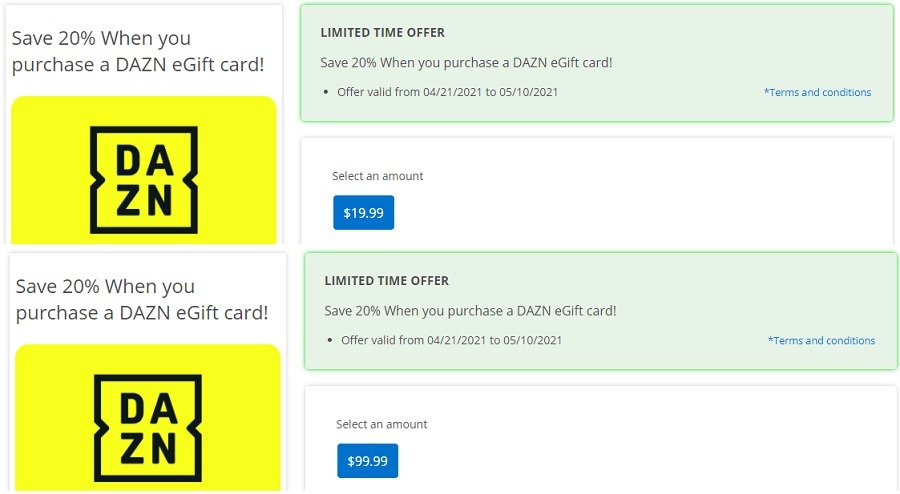
Task: Click the black DAZN logo in lower card
Action: (148, 428)
